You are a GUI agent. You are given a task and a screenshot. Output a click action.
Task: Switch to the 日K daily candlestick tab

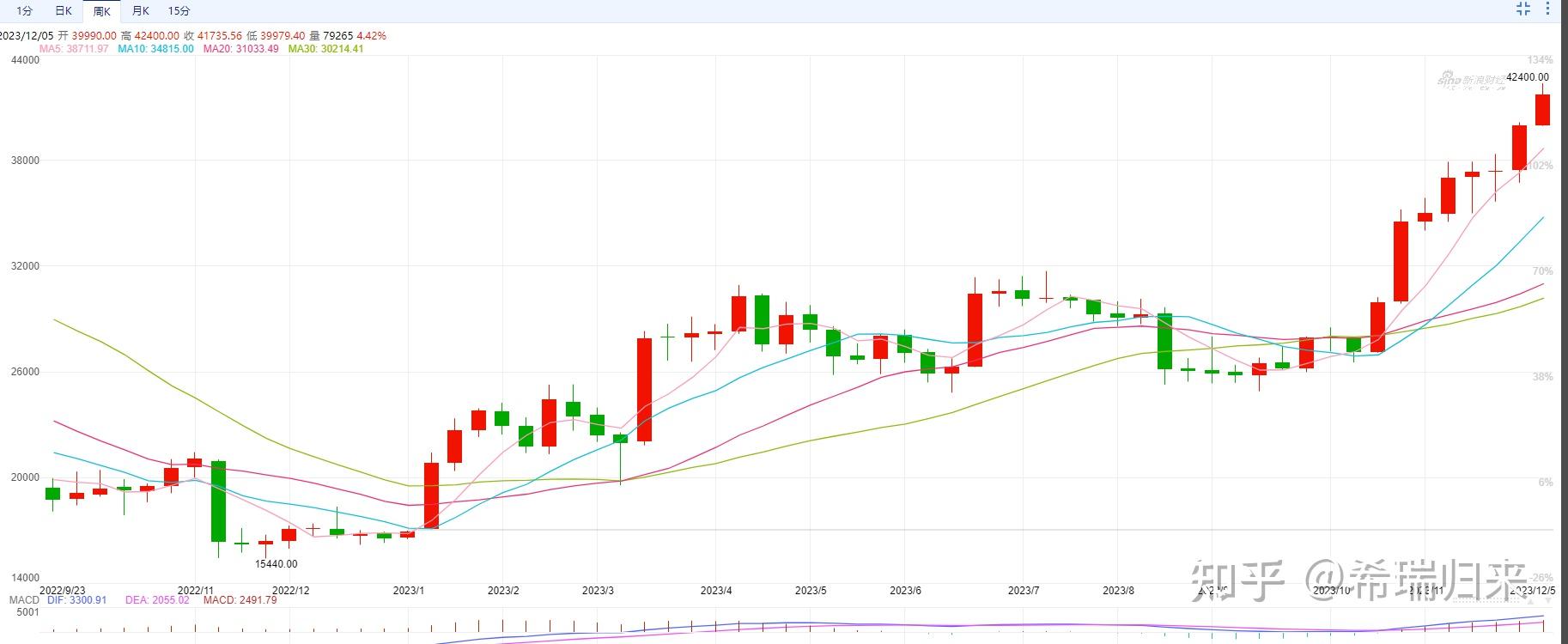pyautogui.click(x=63, y=11)
